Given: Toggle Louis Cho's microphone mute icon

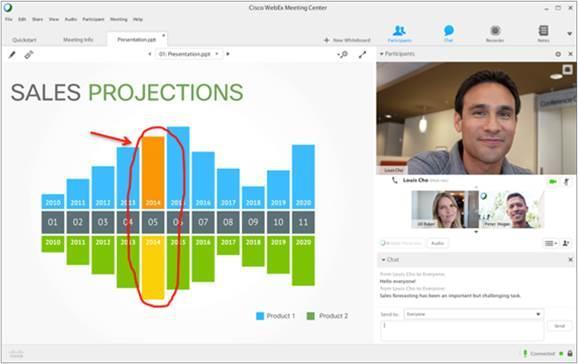Looking at the screenshot, I should (567, 181).
